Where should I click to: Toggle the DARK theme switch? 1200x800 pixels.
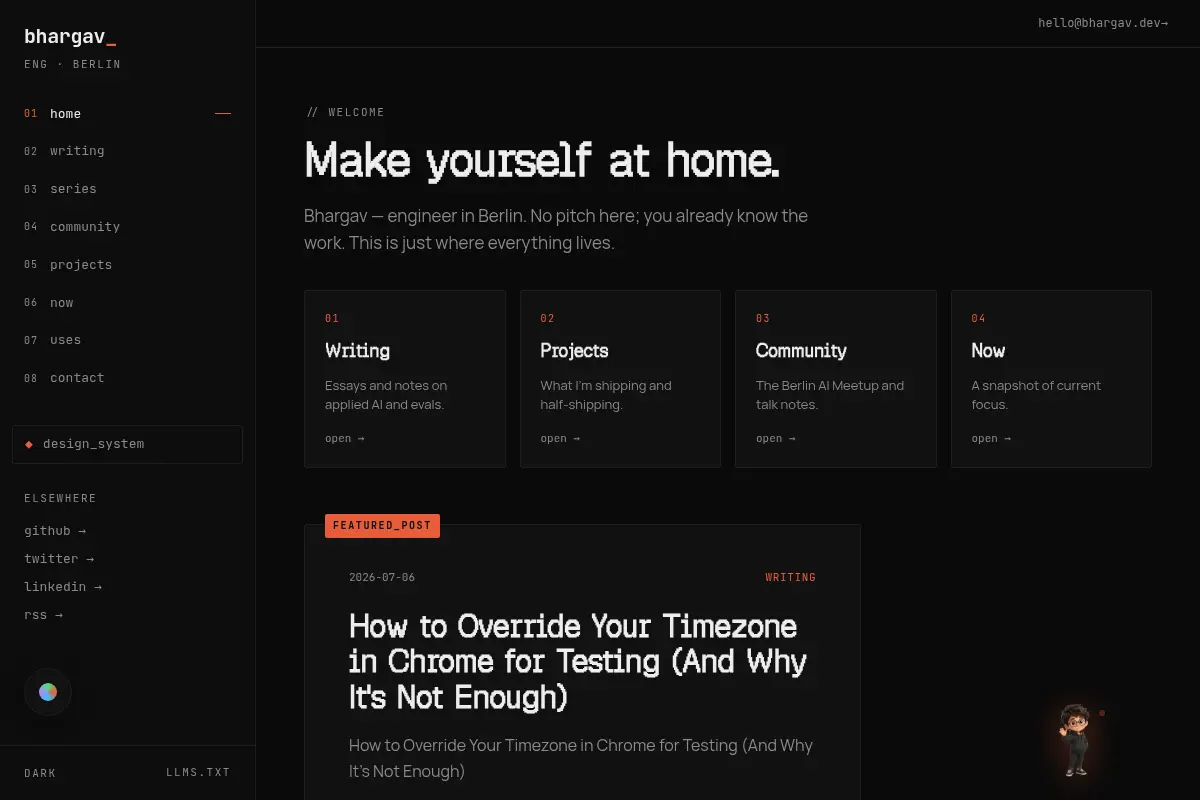point(40,773)
